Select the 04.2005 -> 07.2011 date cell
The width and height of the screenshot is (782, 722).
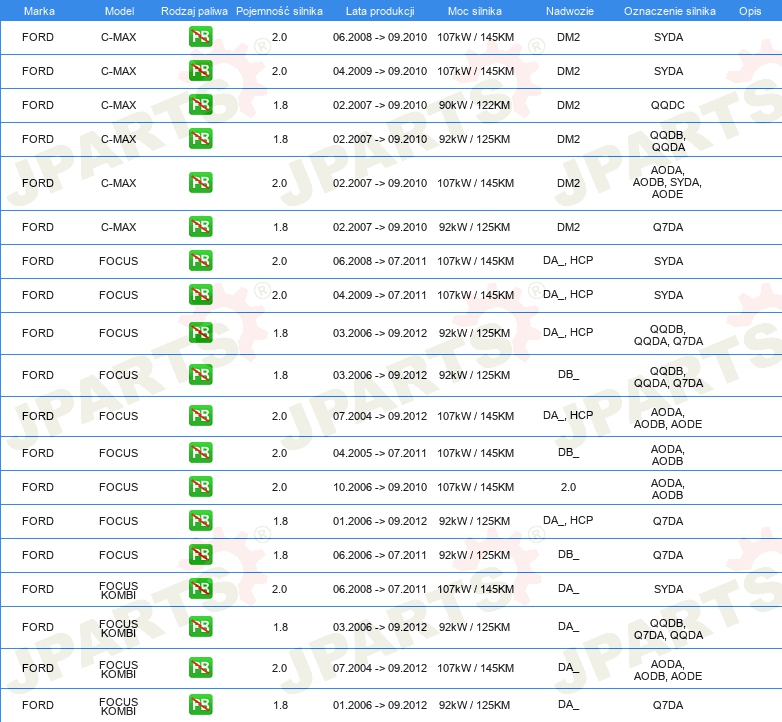tap(380, 453)
